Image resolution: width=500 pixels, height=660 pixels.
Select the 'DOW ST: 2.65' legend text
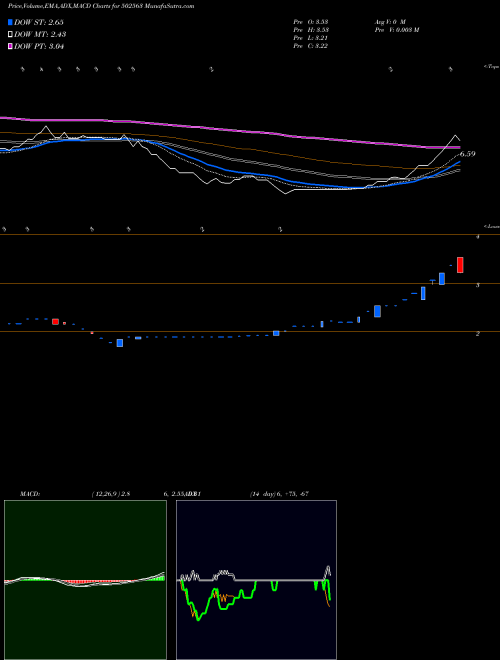click(x=39, y=22)
